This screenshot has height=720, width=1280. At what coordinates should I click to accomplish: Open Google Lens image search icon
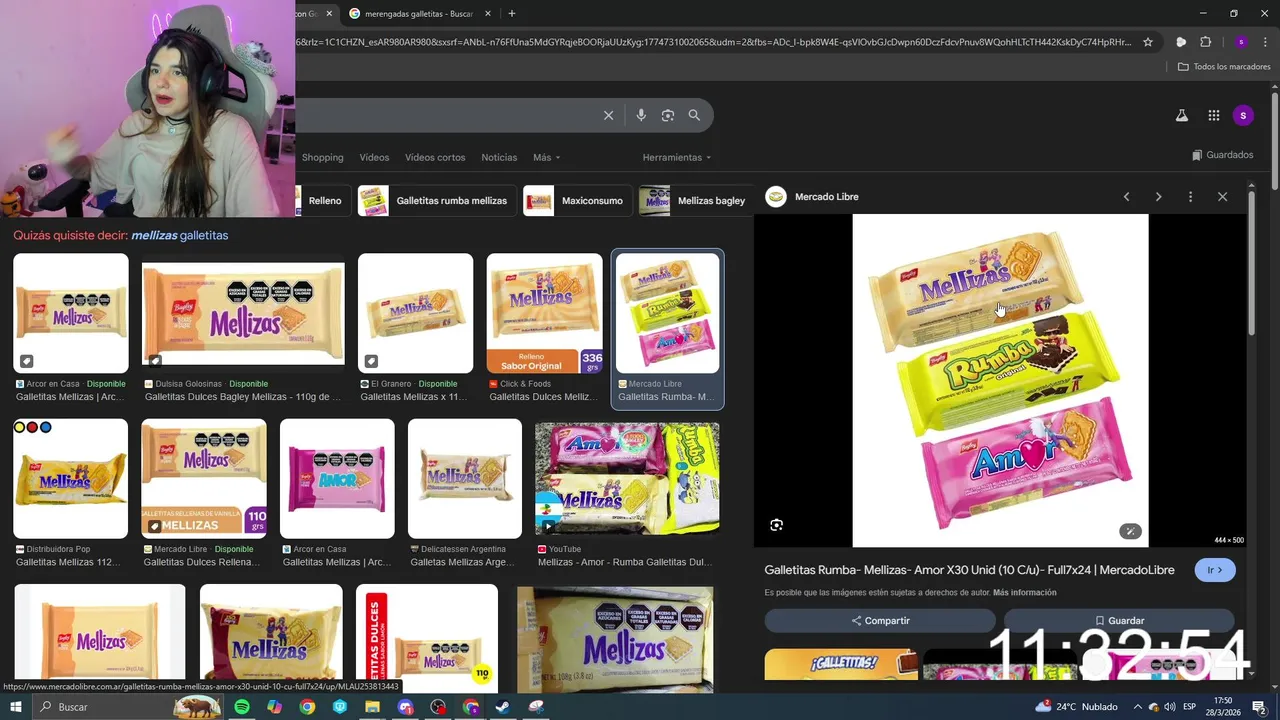click(x=668, y=115)
